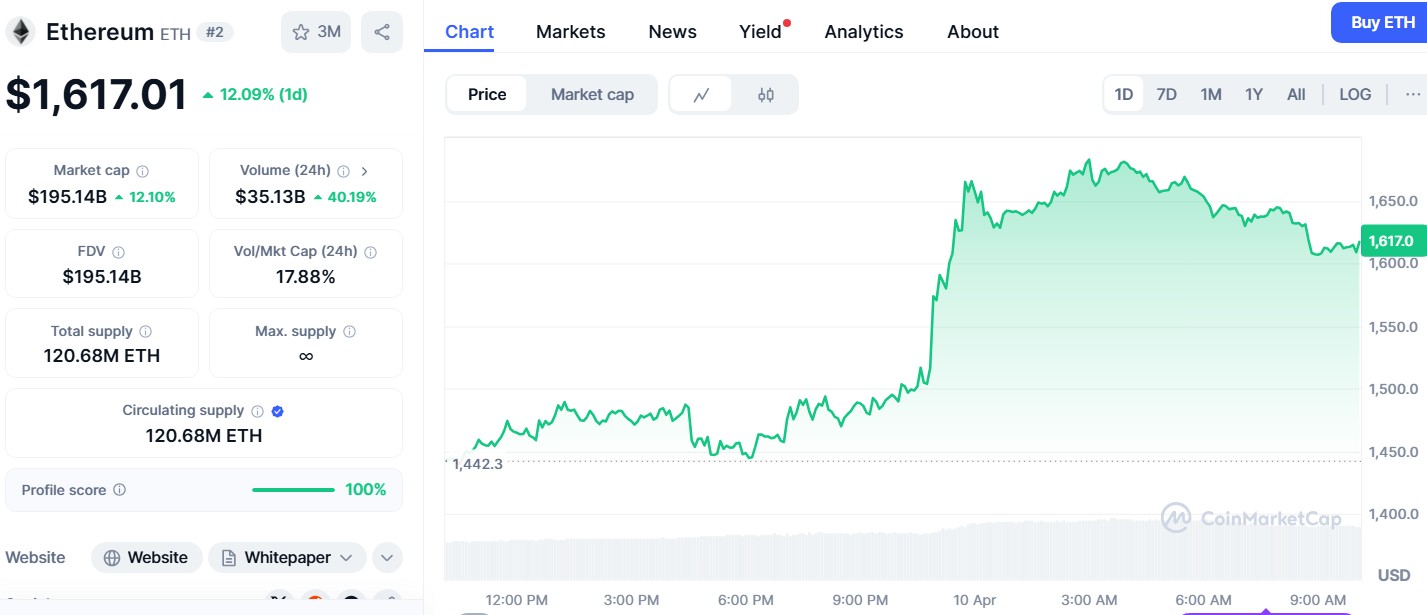Viewport: 1427px width, 615px height.
Task: Open the Markets tab
Action: (570, 32)
